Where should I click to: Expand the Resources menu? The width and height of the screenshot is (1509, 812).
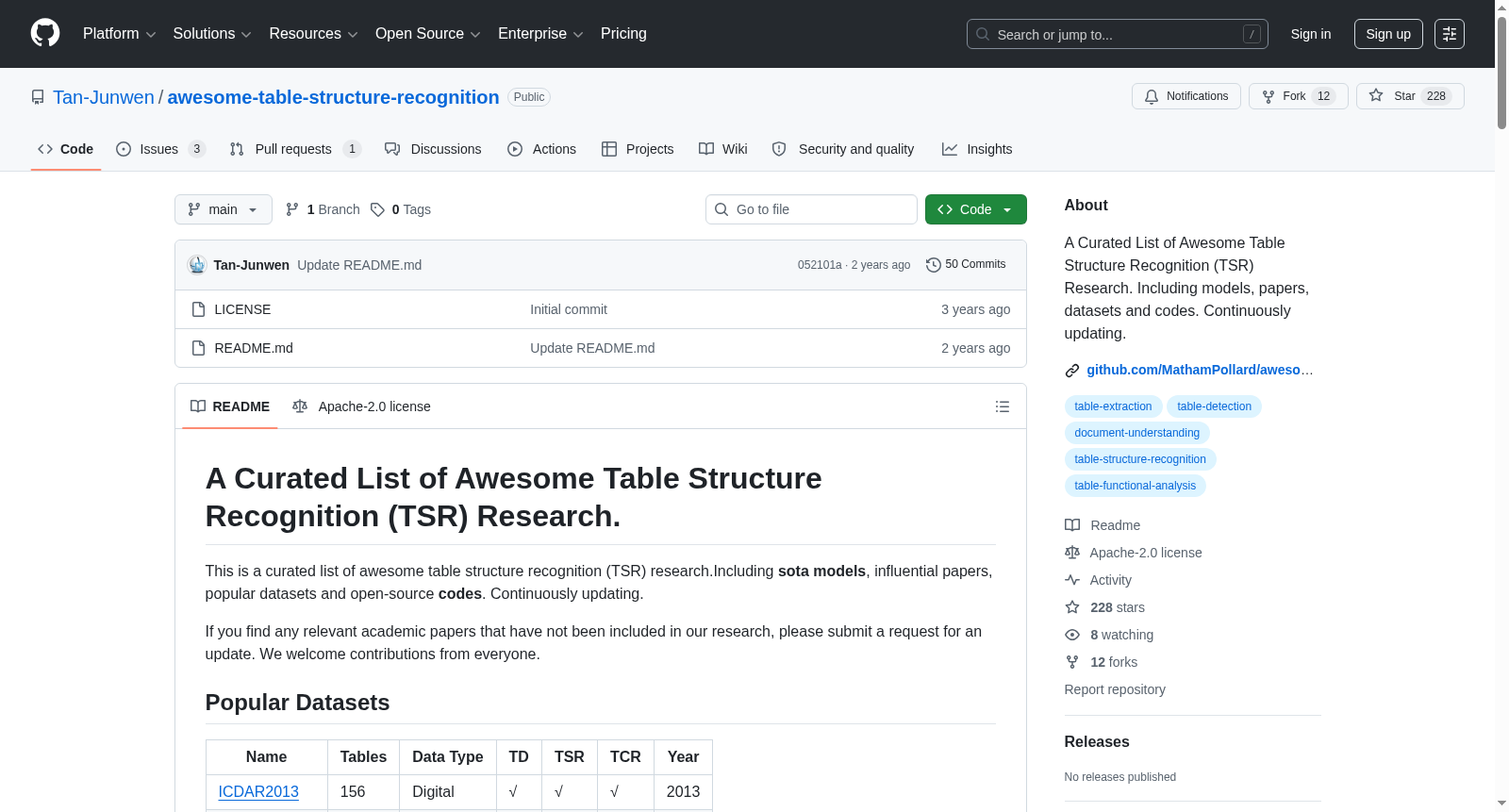coord(313,34)
